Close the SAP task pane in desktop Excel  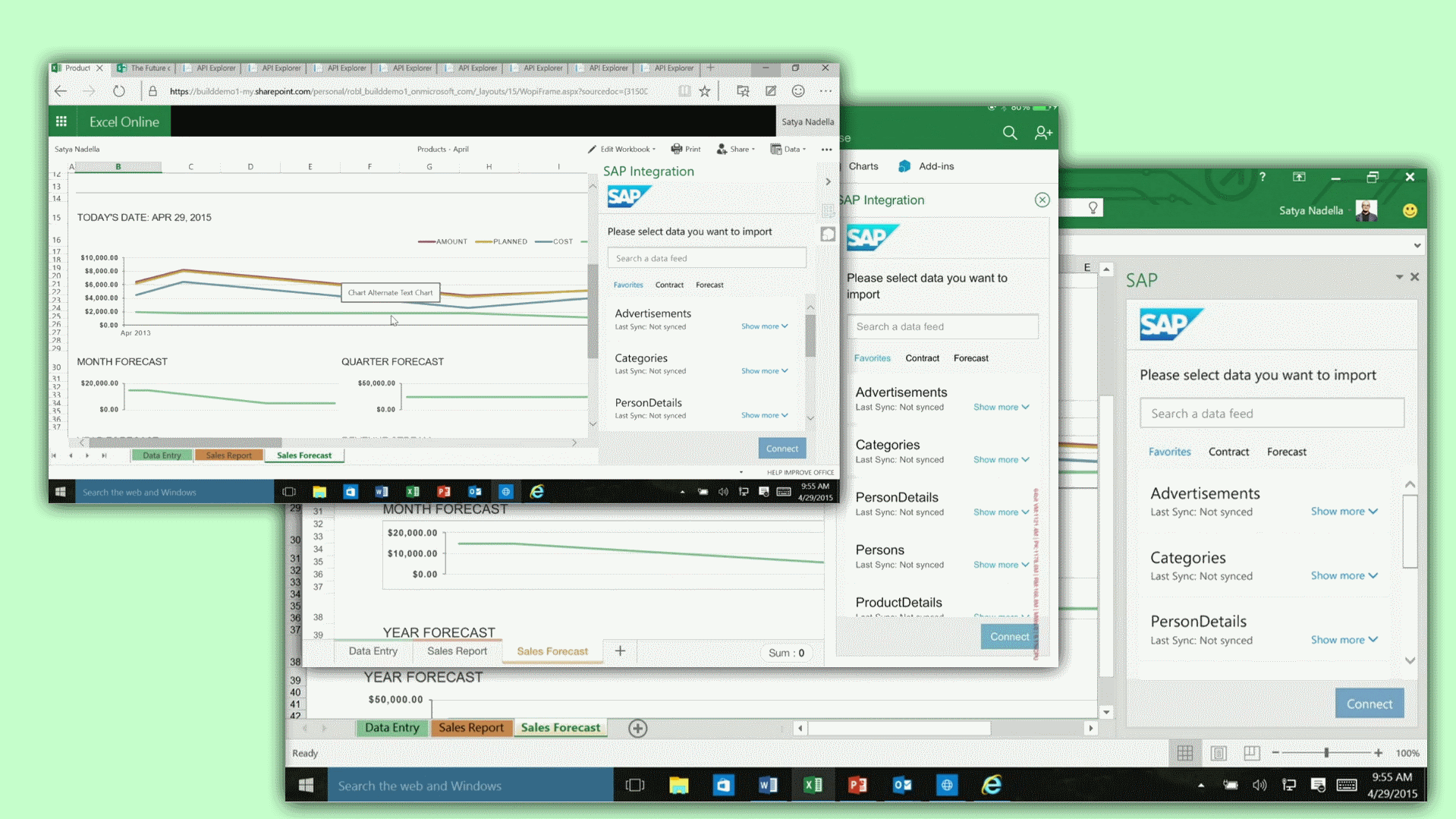coord(1414,277)
